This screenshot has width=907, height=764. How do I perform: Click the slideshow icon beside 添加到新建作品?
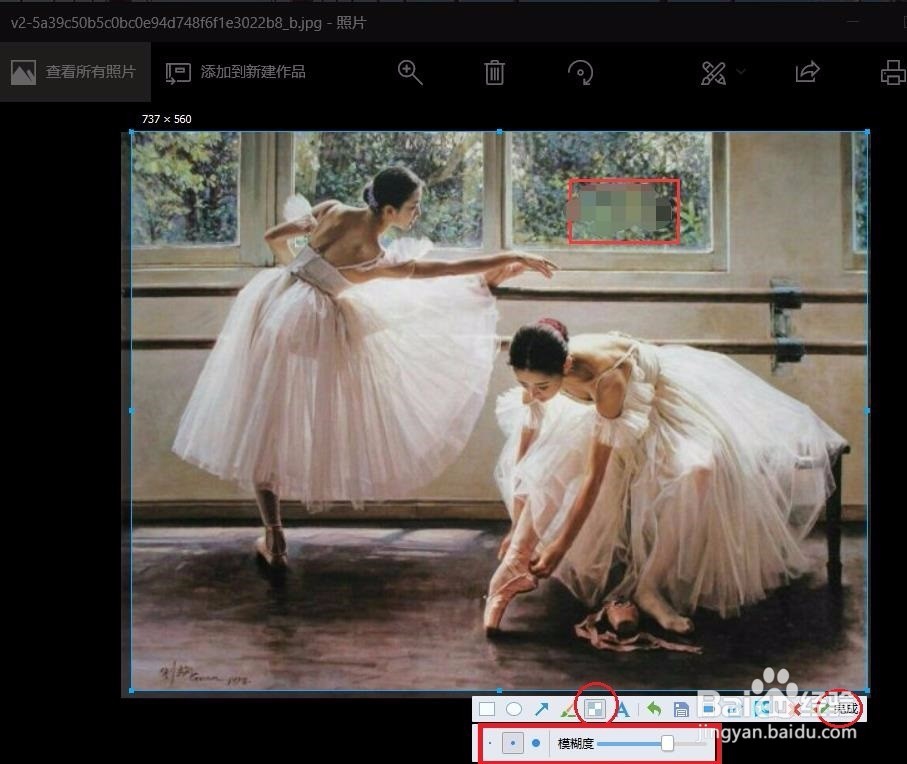[178, 73]
